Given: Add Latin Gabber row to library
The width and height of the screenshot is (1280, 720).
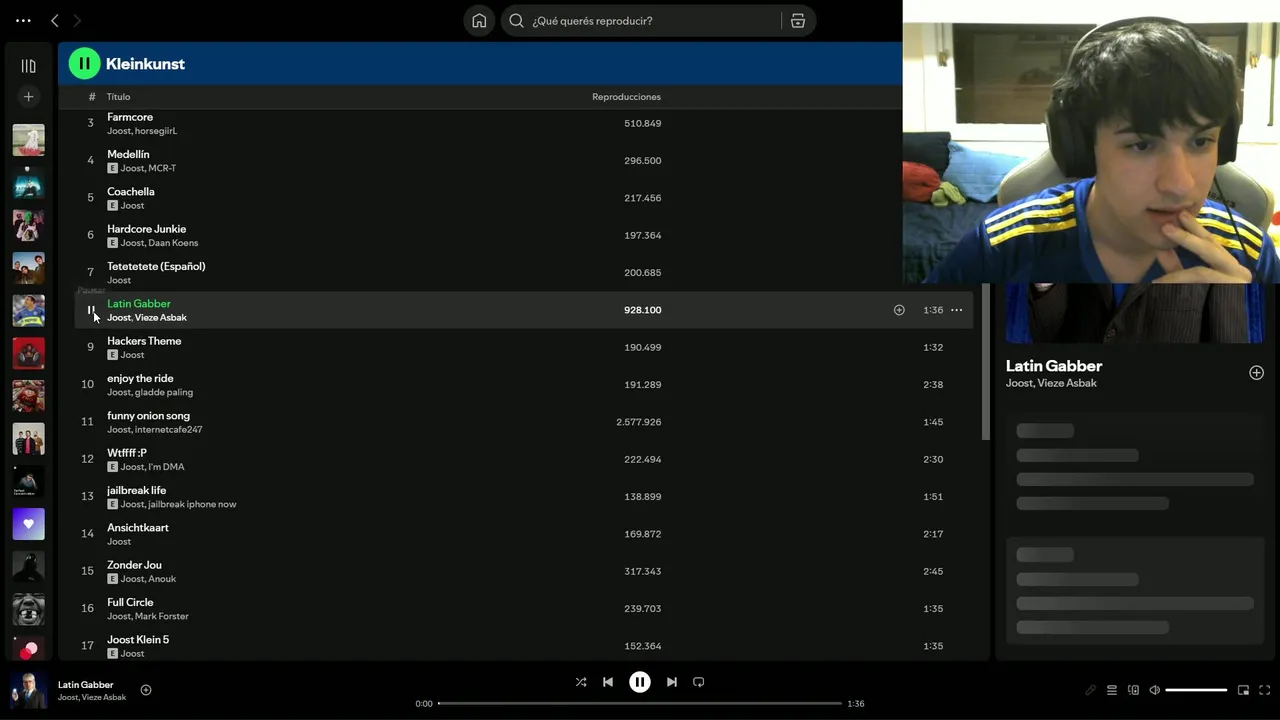Looking at the screenshot, I should coord(899,310).
